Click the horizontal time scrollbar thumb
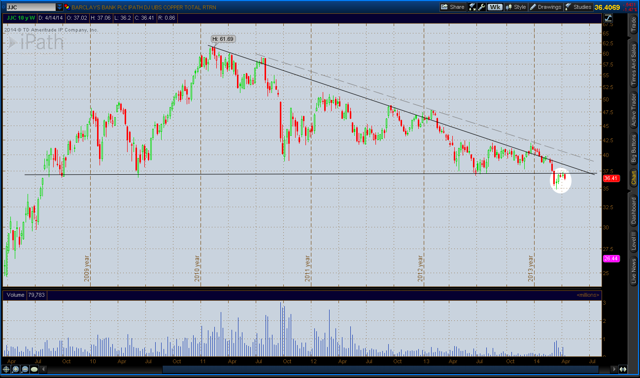This screenshot has width=640, height=378. pos(380,369)
